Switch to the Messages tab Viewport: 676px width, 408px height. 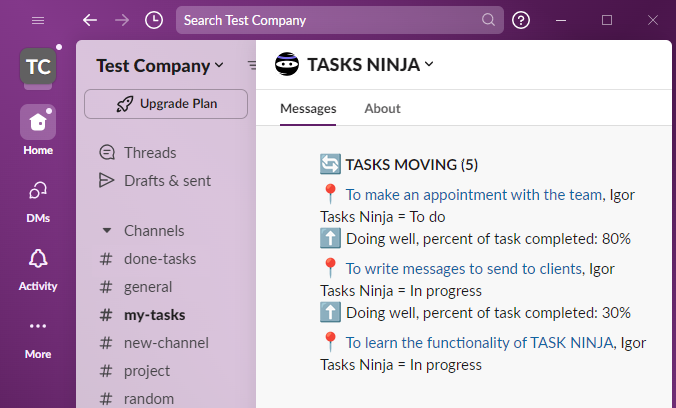(x=308, y=108)
